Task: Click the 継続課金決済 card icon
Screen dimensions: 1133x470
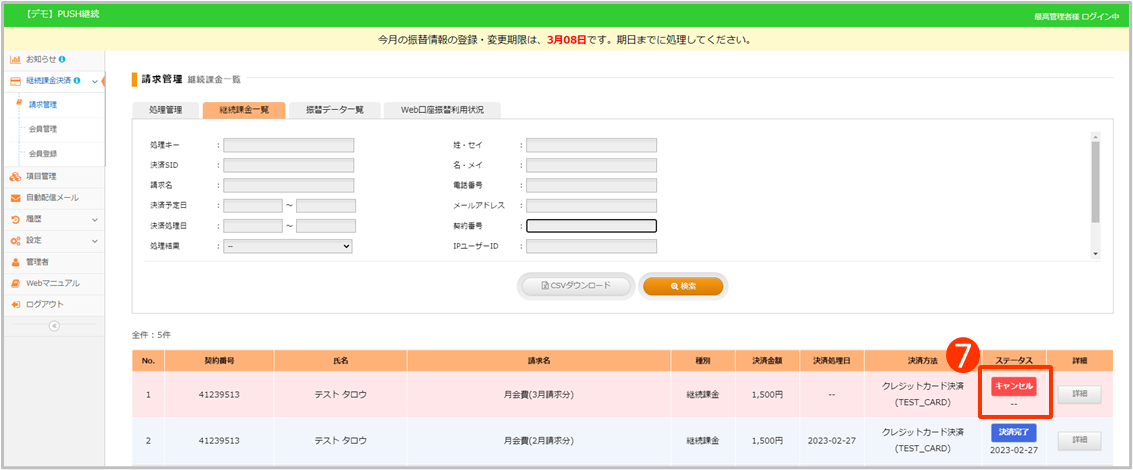Action: pyautogui.click(x=15, y=81)
